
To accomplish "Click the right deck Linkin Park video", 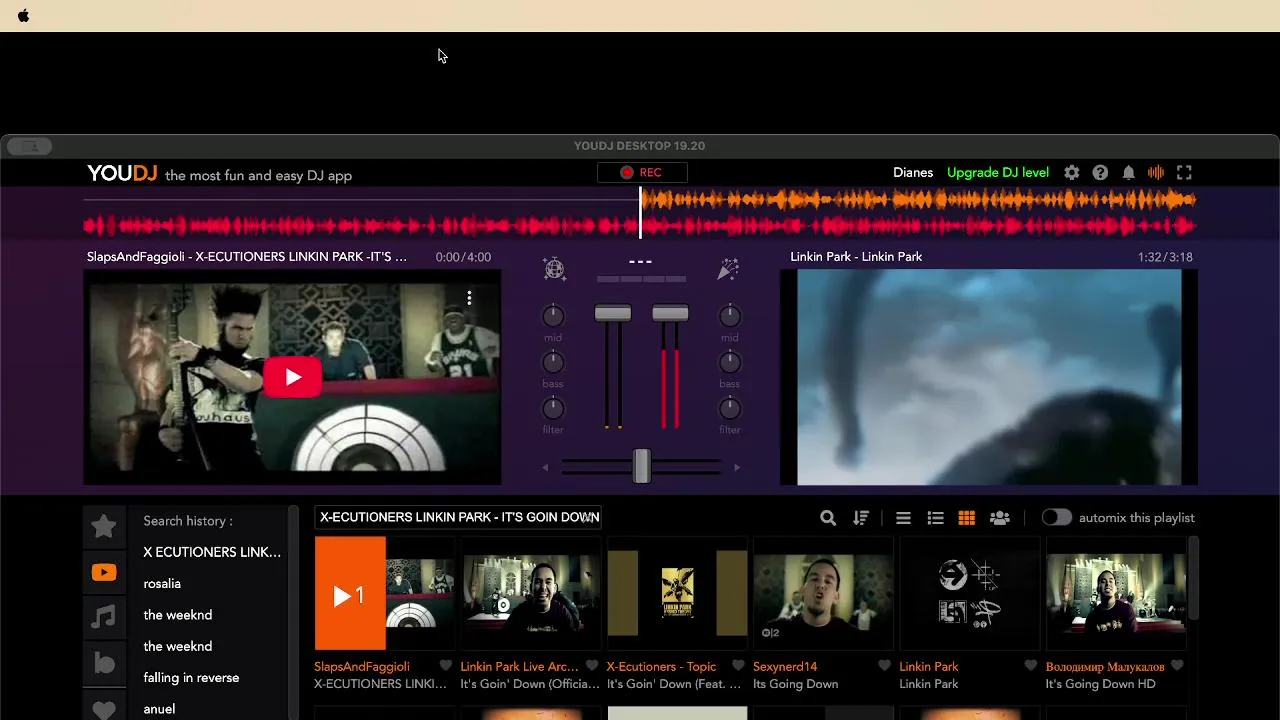I will coord(989,377).
